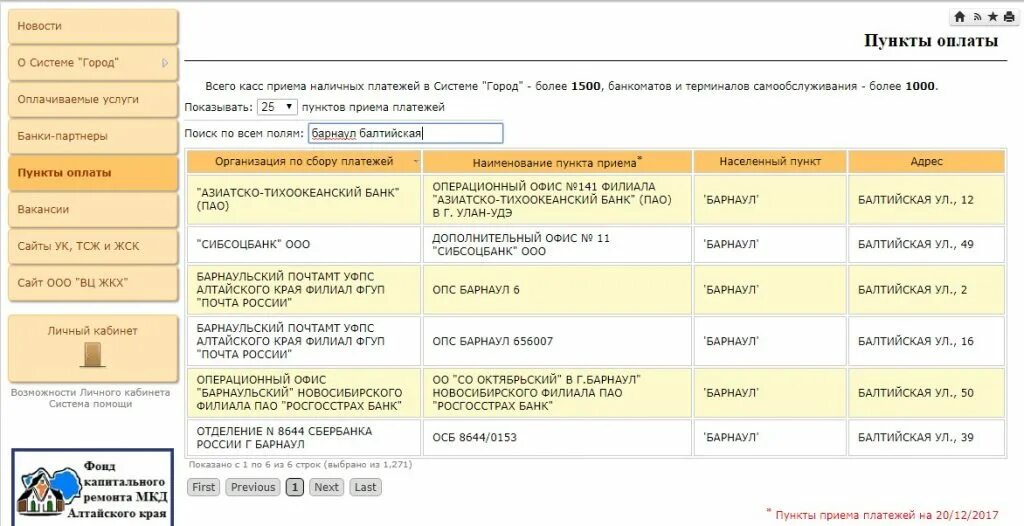Open the Личный кабинет door icon
Image resolution: width=1024 pixels, height=526 pixels.
click(93, 354)
